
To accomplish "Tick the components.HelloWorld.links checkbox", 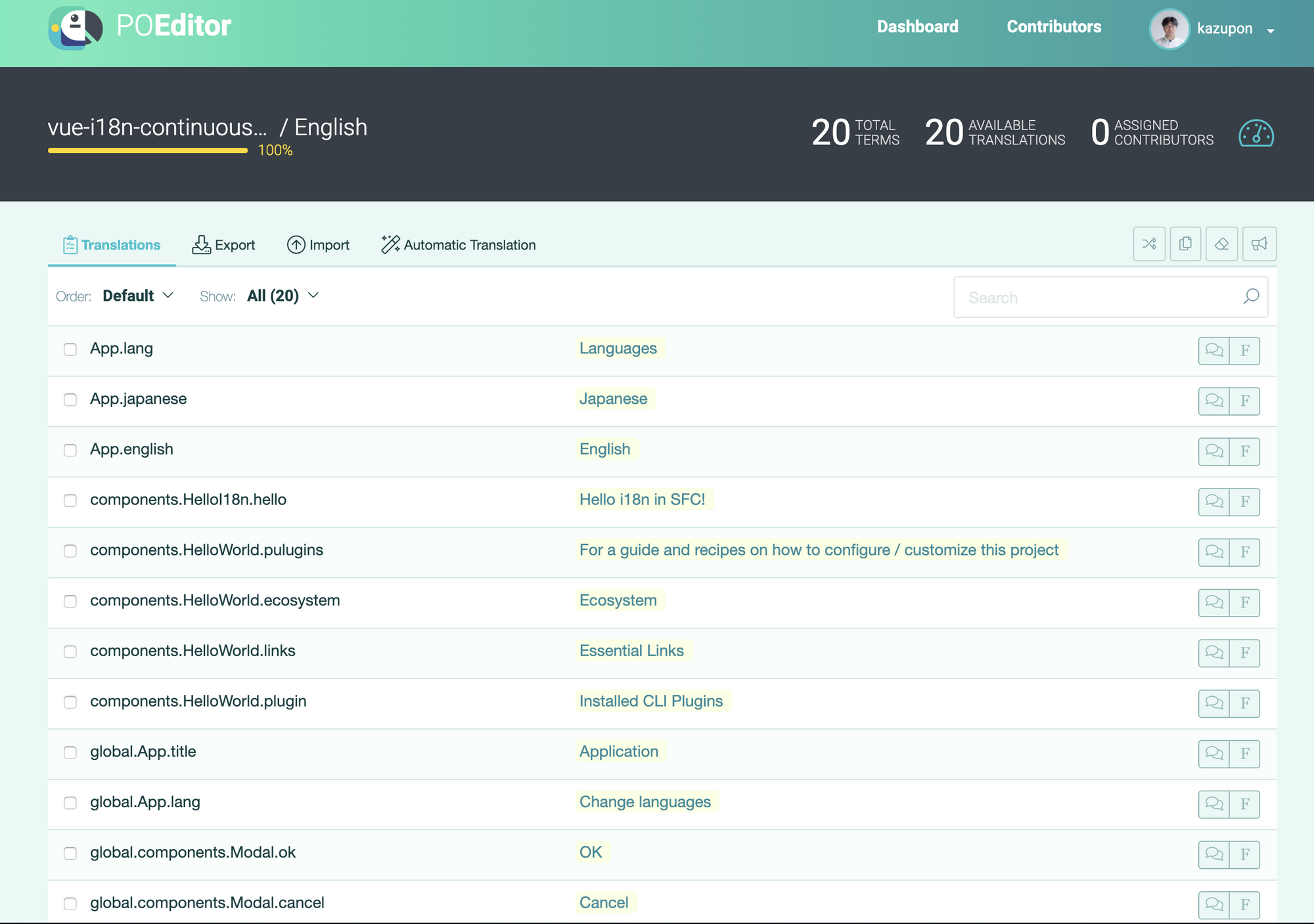I will click(70, 651).
